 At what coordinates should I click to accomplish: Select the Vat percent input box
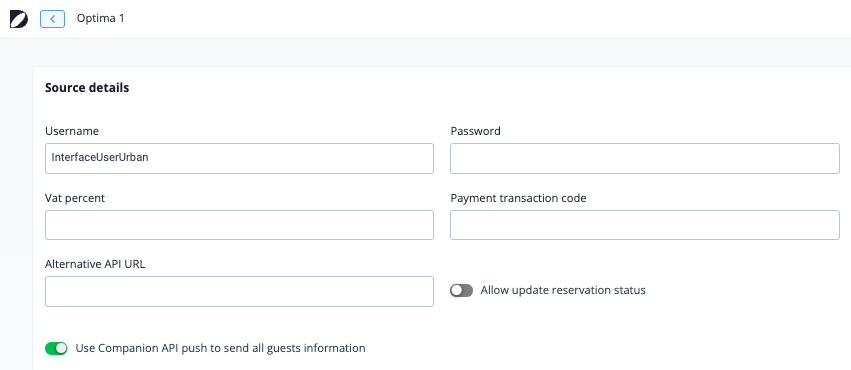239,225
